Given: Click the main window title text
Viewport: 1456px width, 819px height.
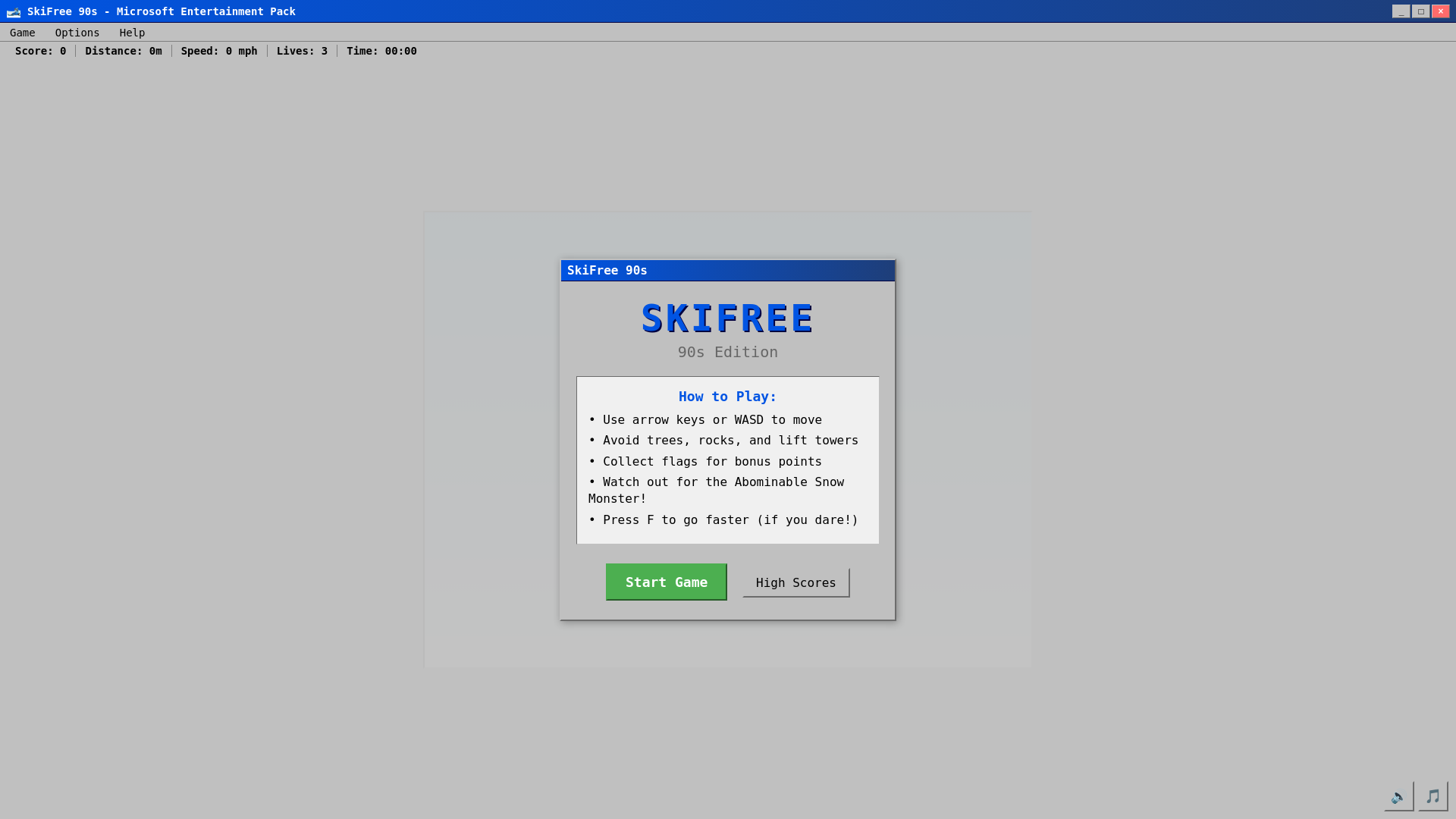Looking at the screenshot, I should pyautogui.click(x=162, y=11).
